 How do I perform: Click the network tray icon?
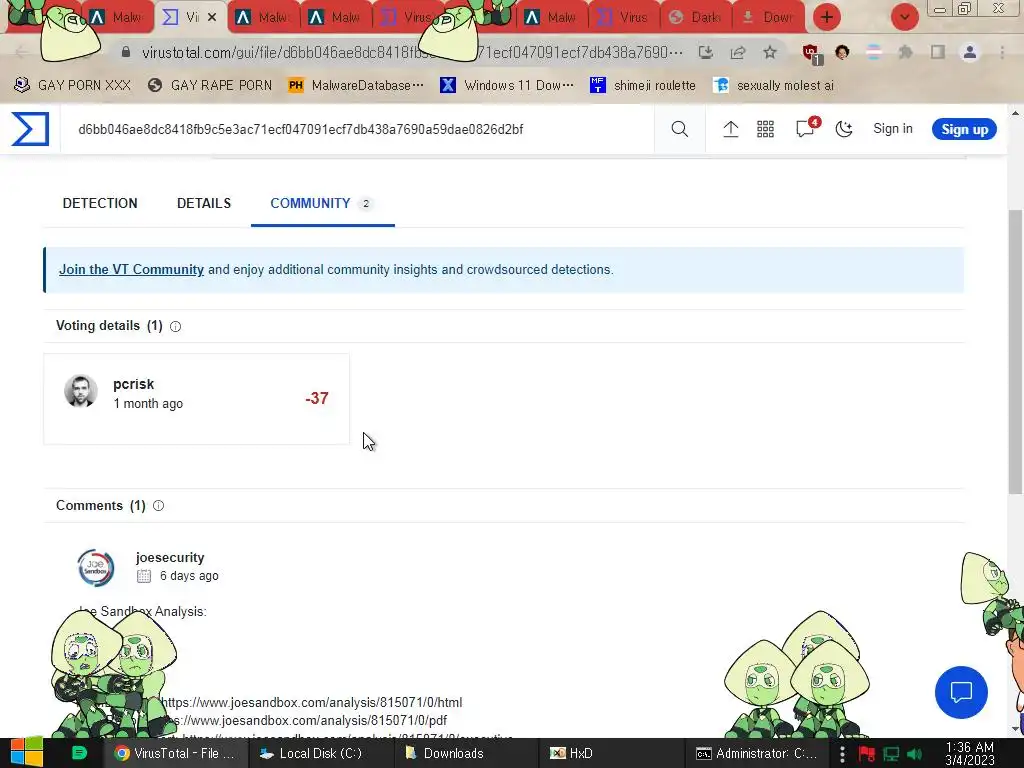pyautogui.click(x=891, y=754)
